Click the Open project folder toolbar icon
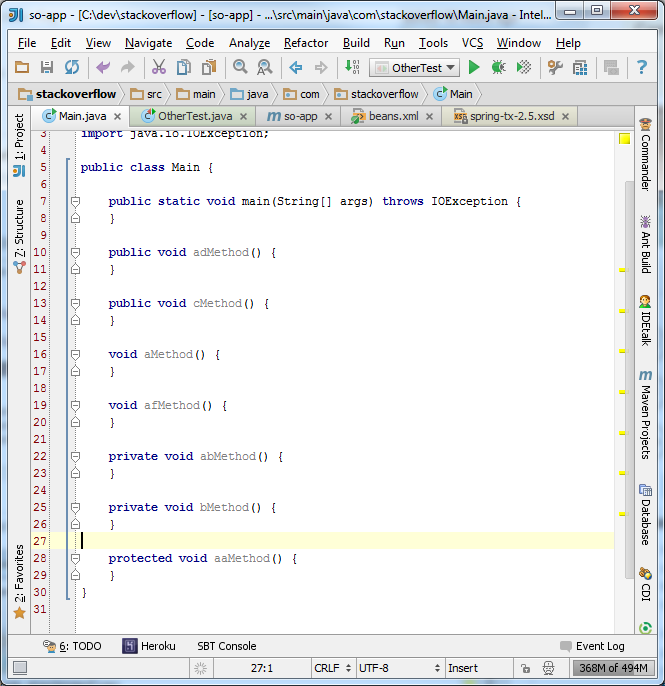 tap(22, 67)
